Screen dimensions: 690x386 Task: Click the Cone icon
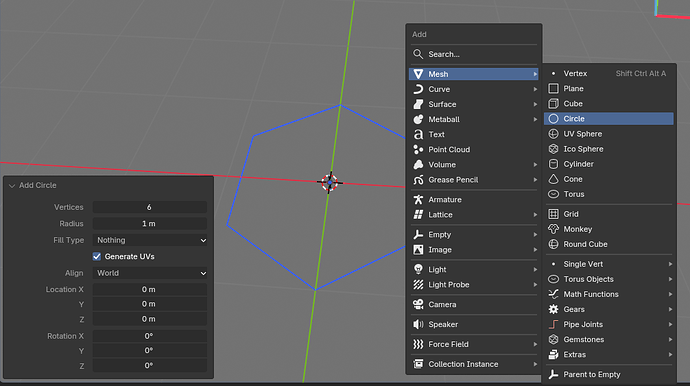pyautogui.click(x=553, y=179)
